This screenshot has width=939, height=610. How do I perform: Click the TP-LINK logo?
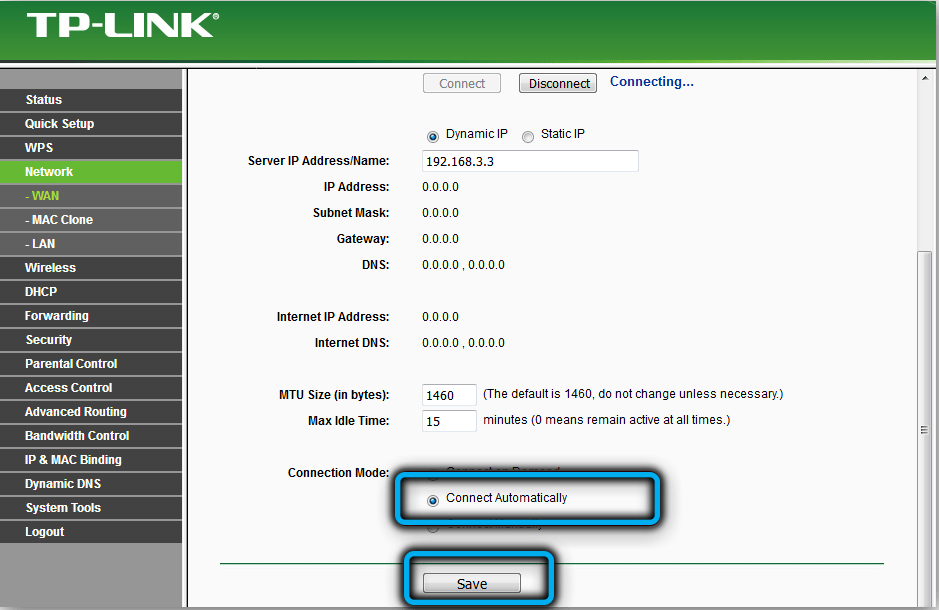click(123, 26)
